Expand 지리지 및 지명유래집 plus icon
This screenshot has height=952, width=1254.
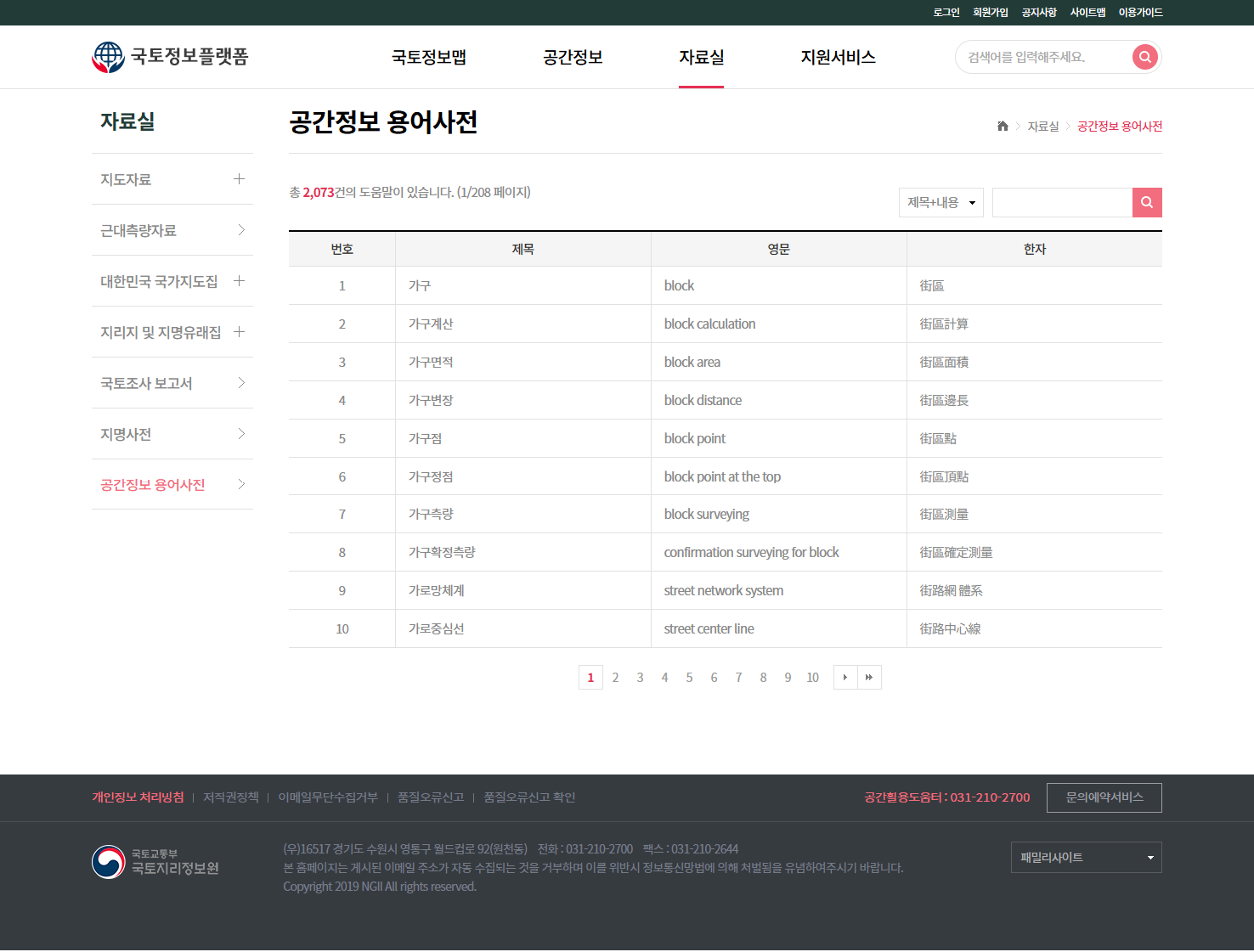(x=239, y=332)
